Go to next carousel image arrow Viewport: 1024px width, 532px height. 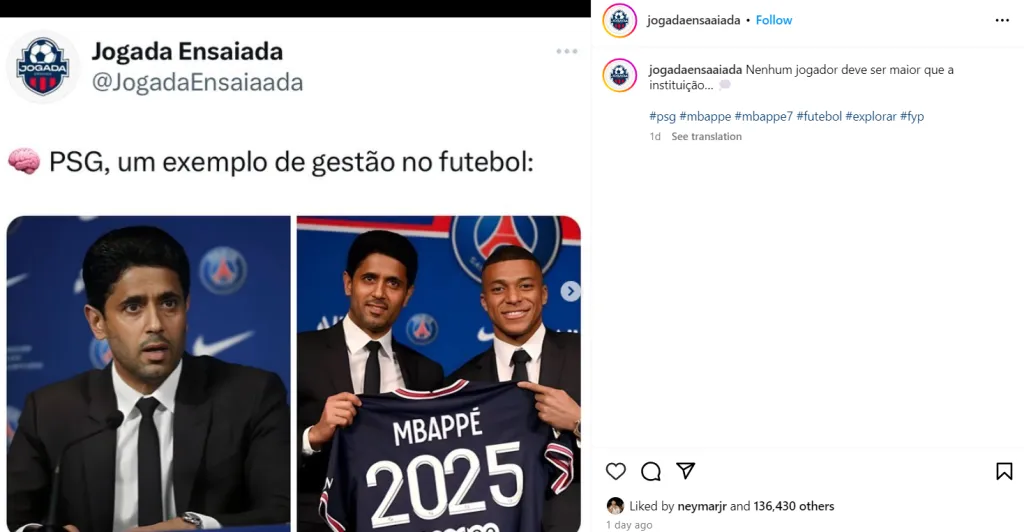click(570, 291)
